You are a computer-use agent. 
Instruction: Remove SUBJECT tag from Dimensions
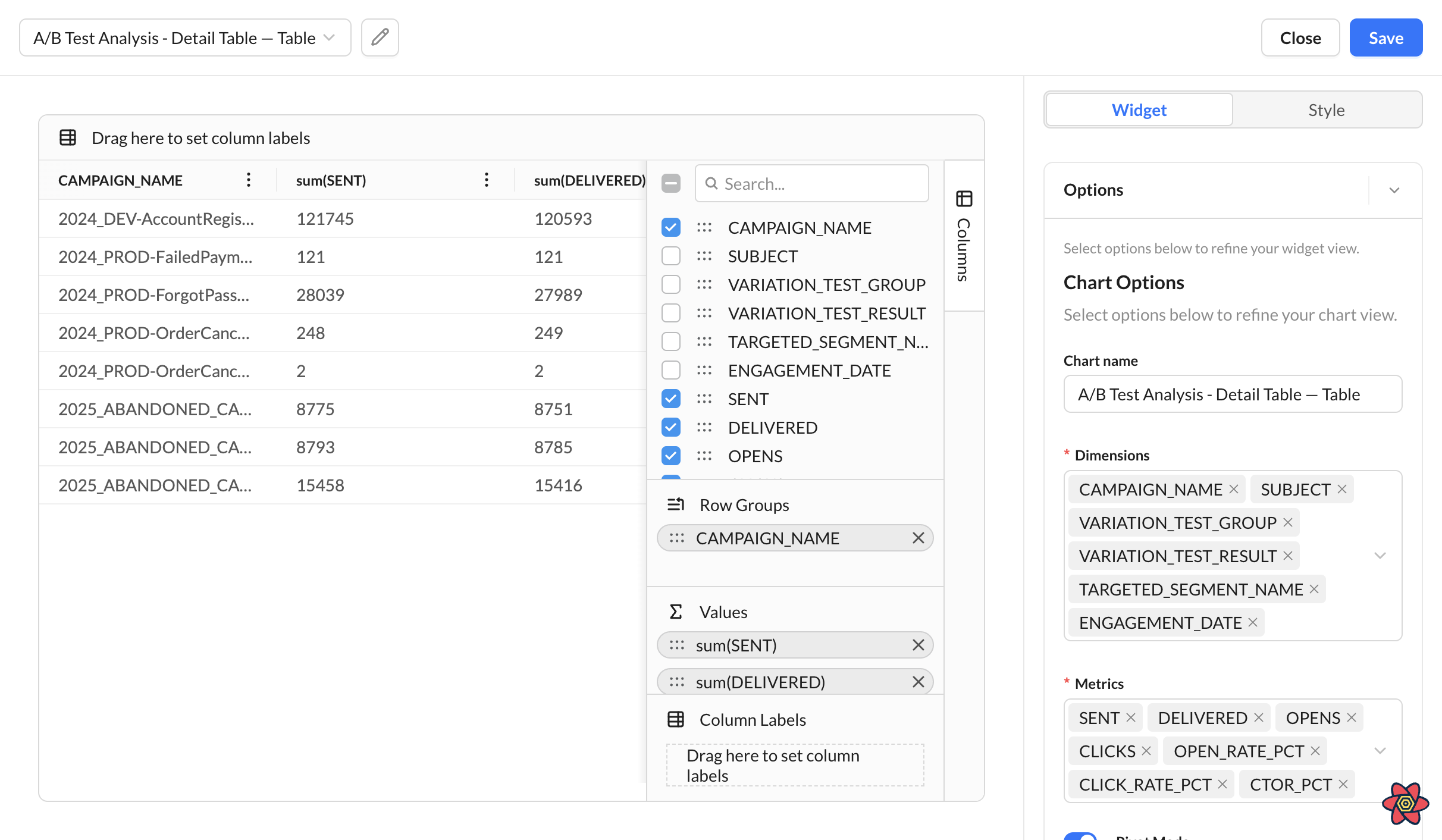pyautogui.click(x=1342, y=489)
